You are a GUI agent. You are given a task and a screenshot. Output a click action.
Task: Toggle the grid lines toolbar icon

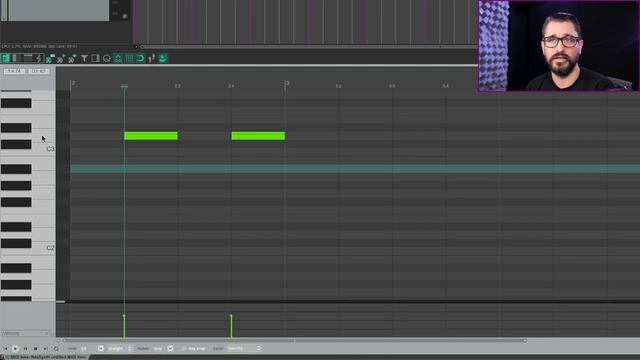(x=129, y=58)
